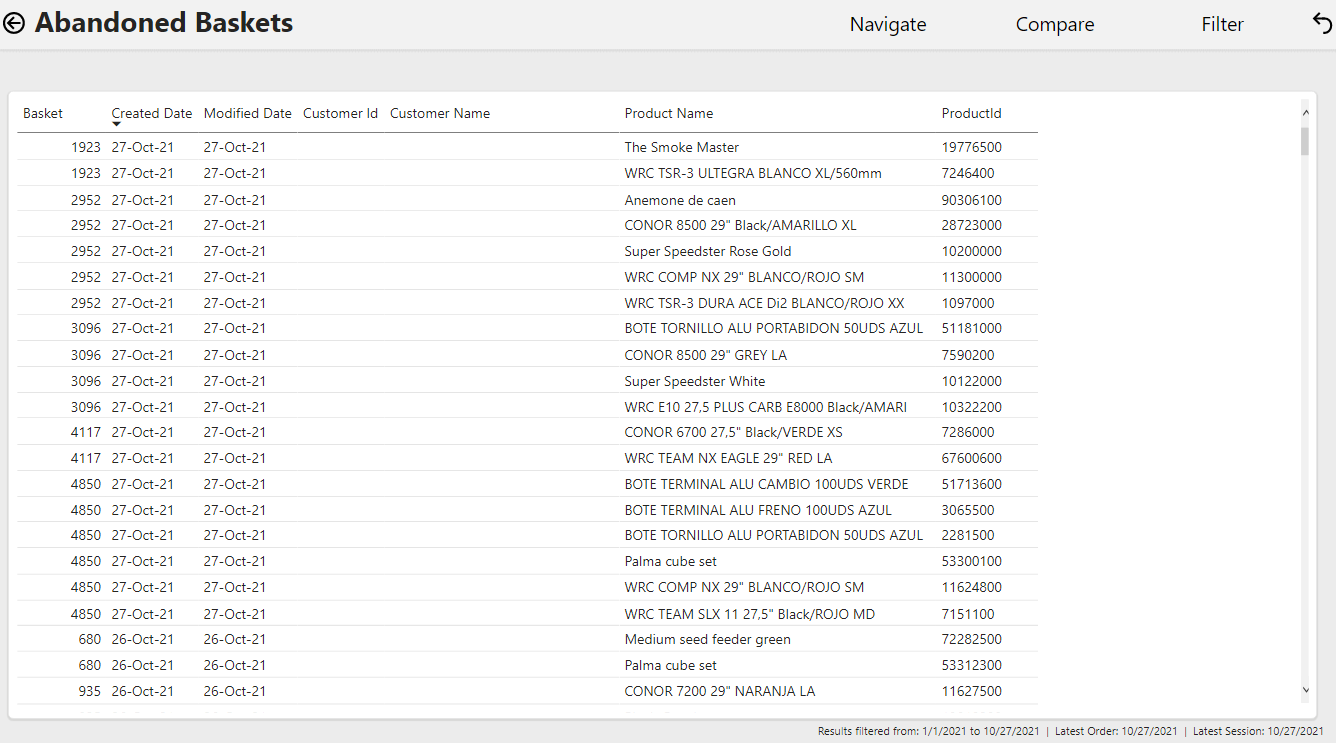Screen dimensions: 1336x743
Task: Select the Medium seed feeder green cell
Action: point(708,639)
